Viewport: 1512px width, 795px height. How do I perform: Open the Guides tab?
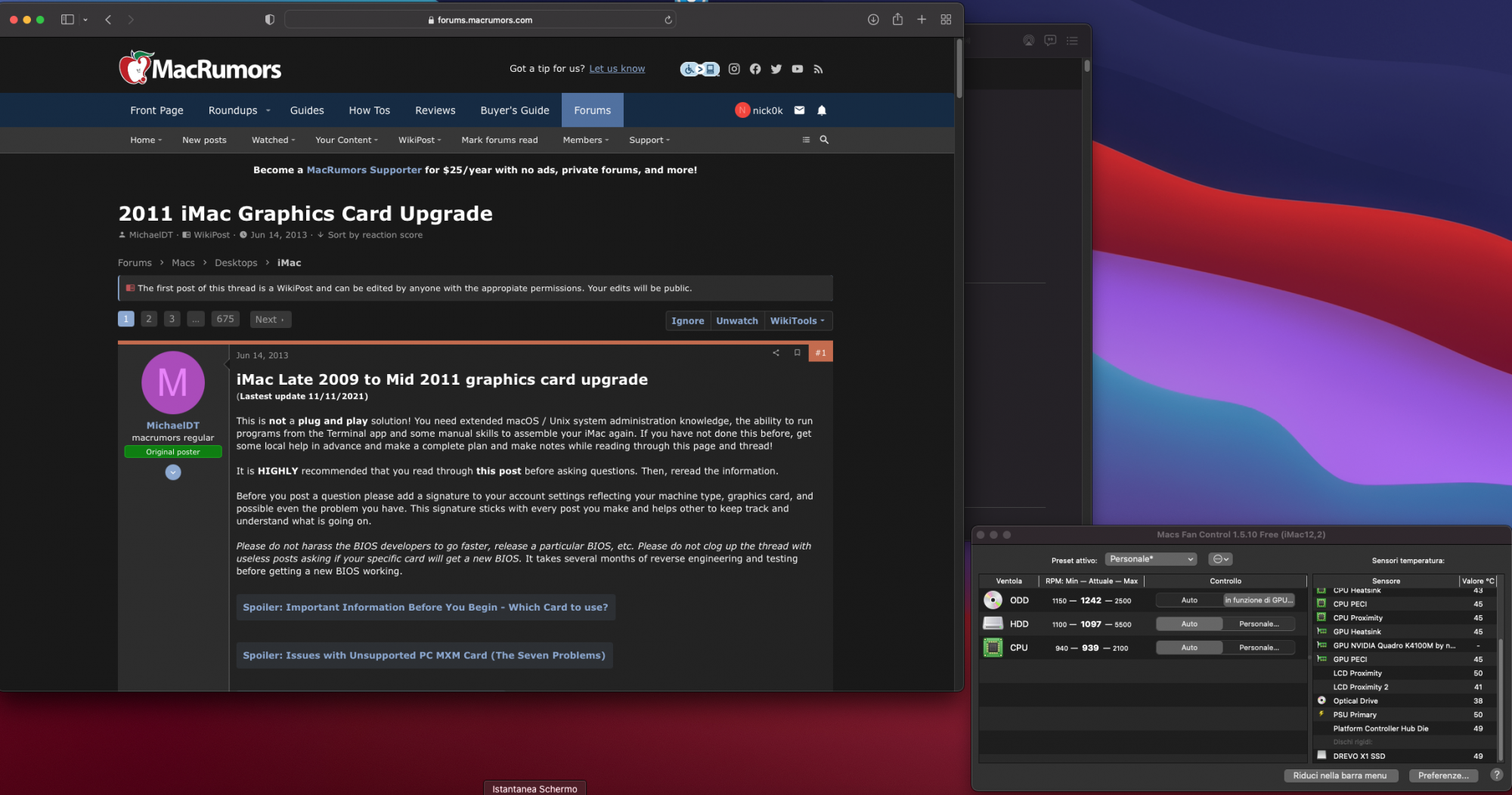coord(307,110)
